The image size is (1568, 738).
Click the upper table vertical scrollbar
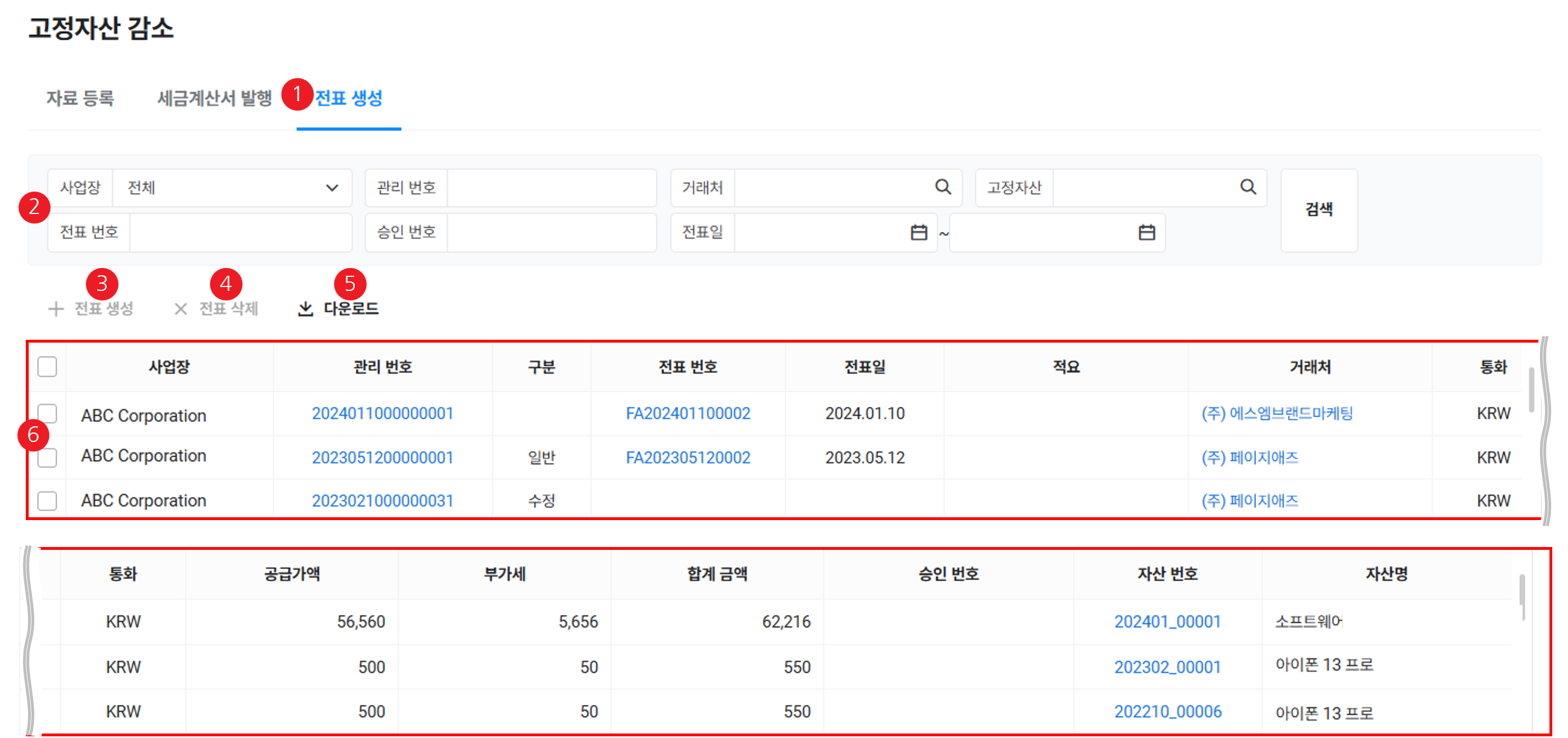1531,390
